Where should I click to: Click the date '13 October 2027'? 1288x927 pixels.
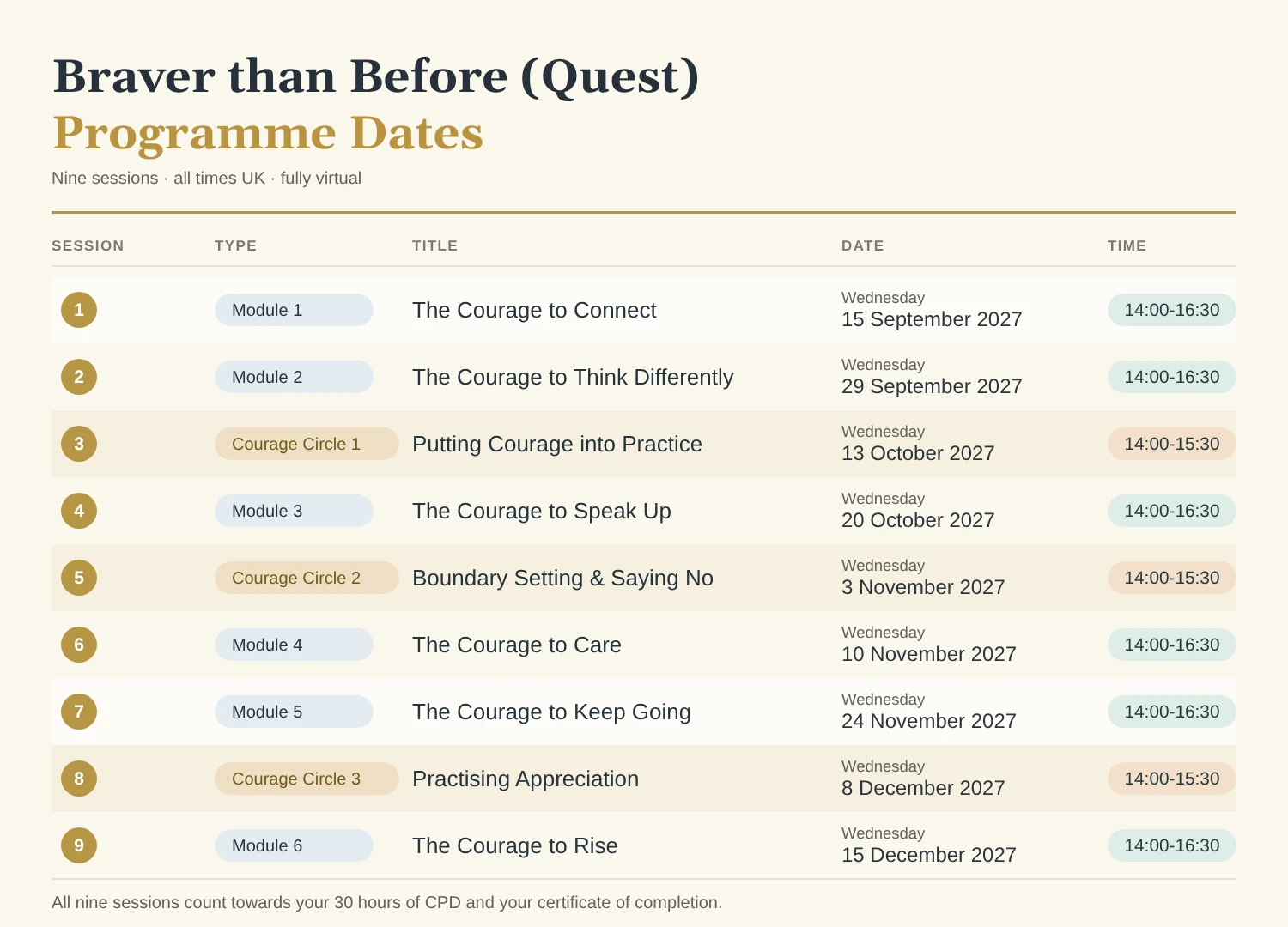point(918,453)
